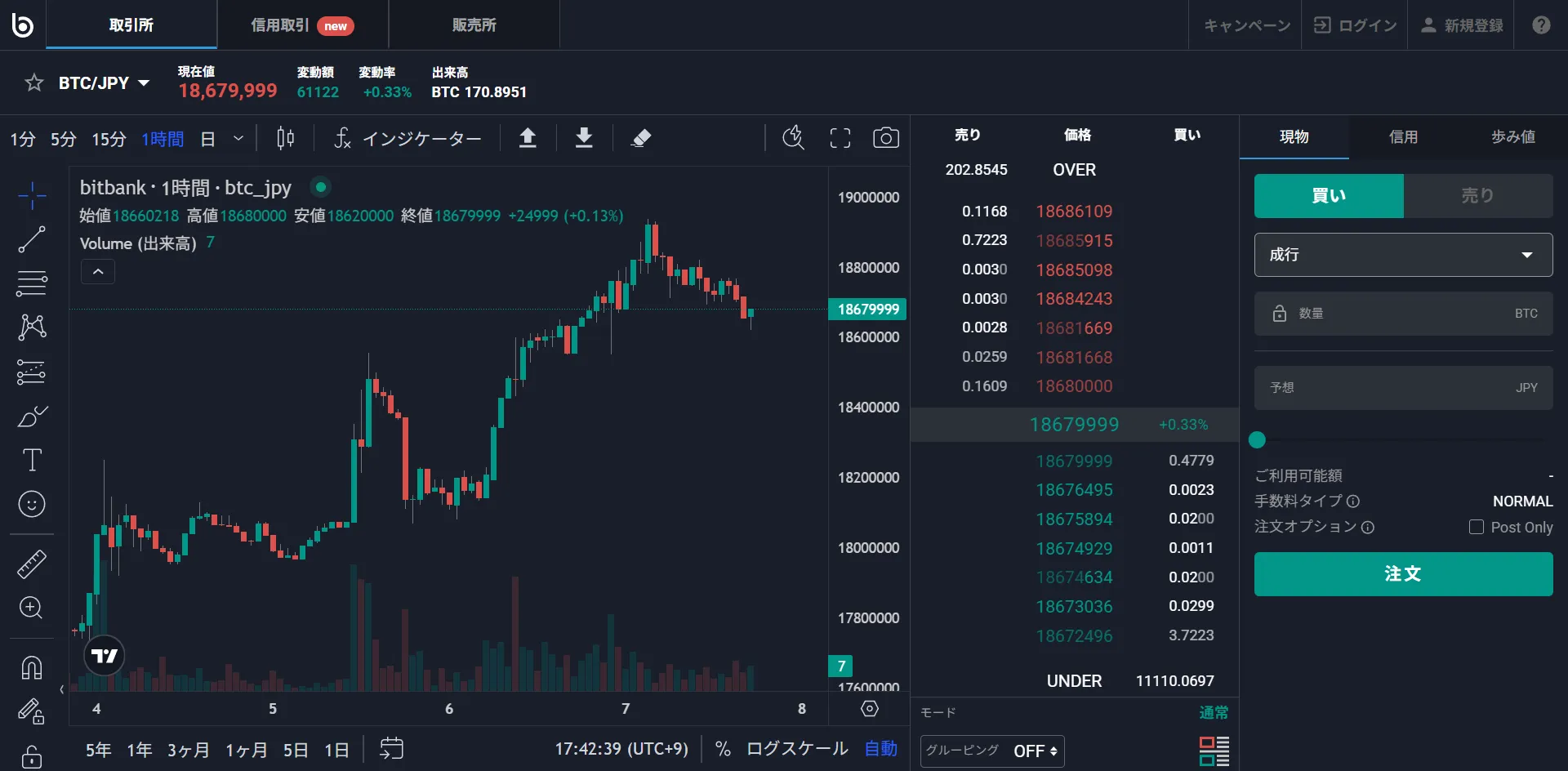Open the 成行 order type dropdown

click(x=1402, y=254)
